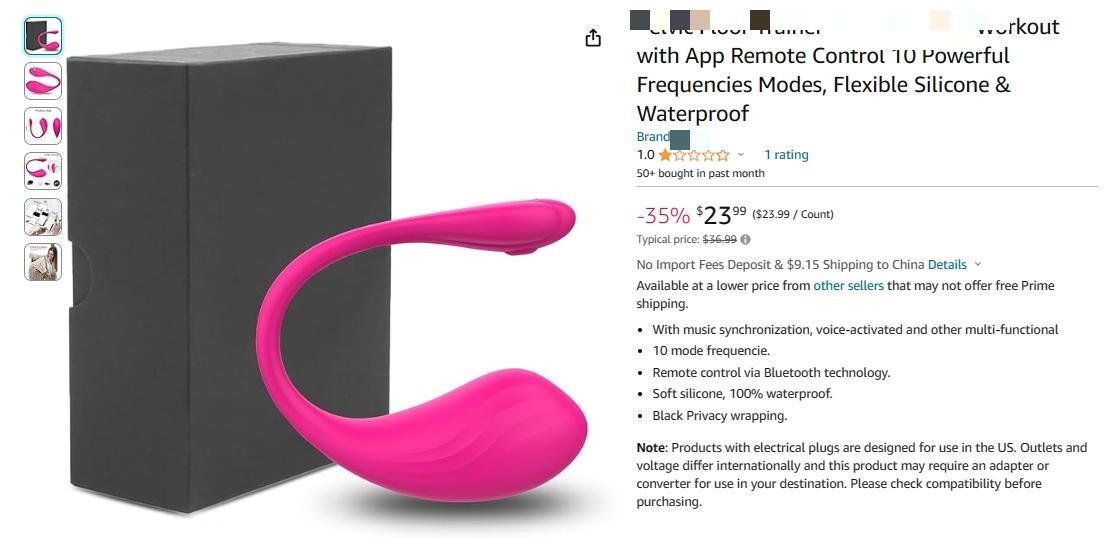This screenshot has height=540, width=1104.
Task: Select the third thumbnail with product size views
Action: tap(43, 126)
